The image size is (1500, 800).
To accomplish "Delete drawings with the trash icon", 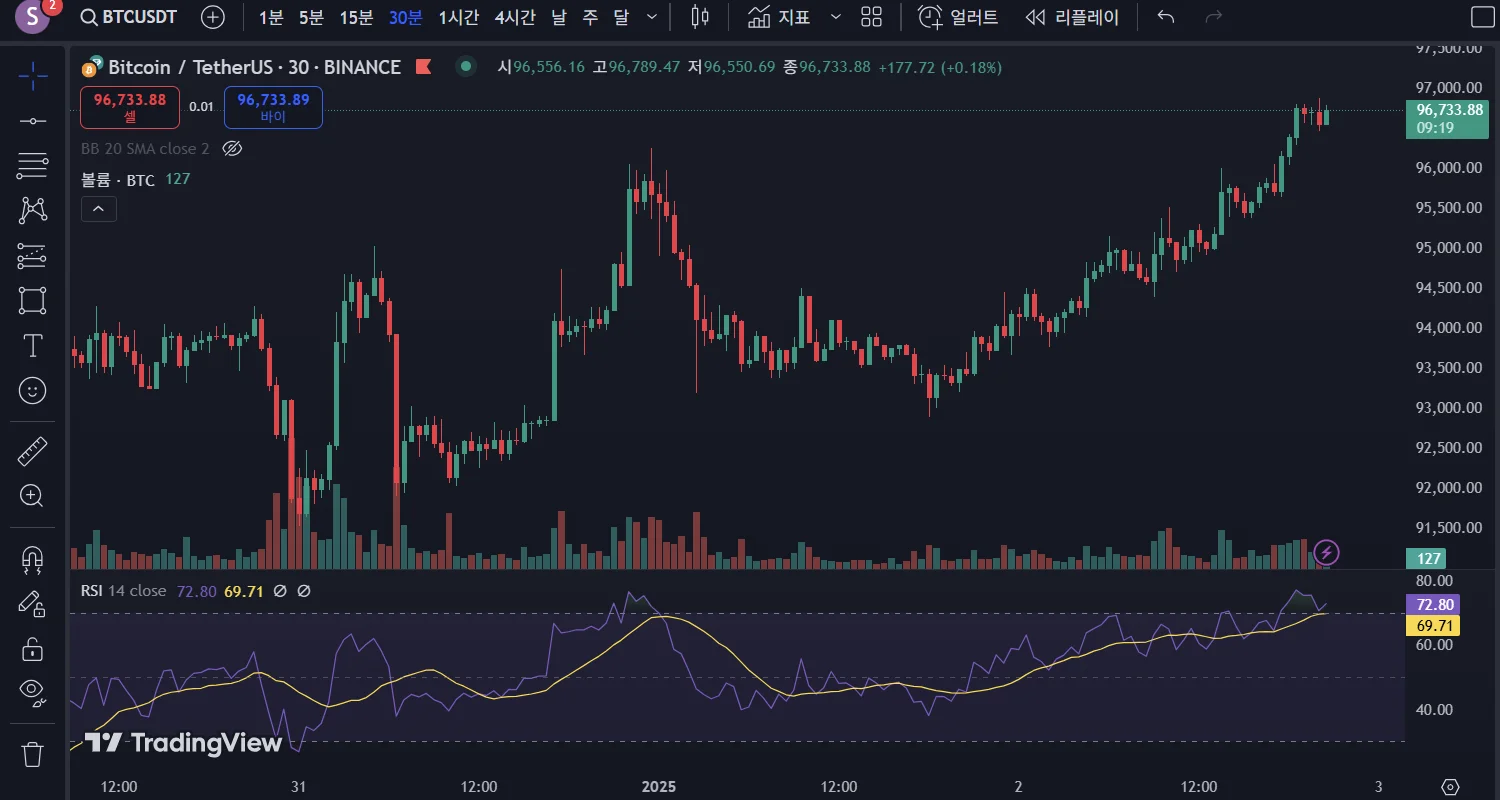I will (32, 754).
